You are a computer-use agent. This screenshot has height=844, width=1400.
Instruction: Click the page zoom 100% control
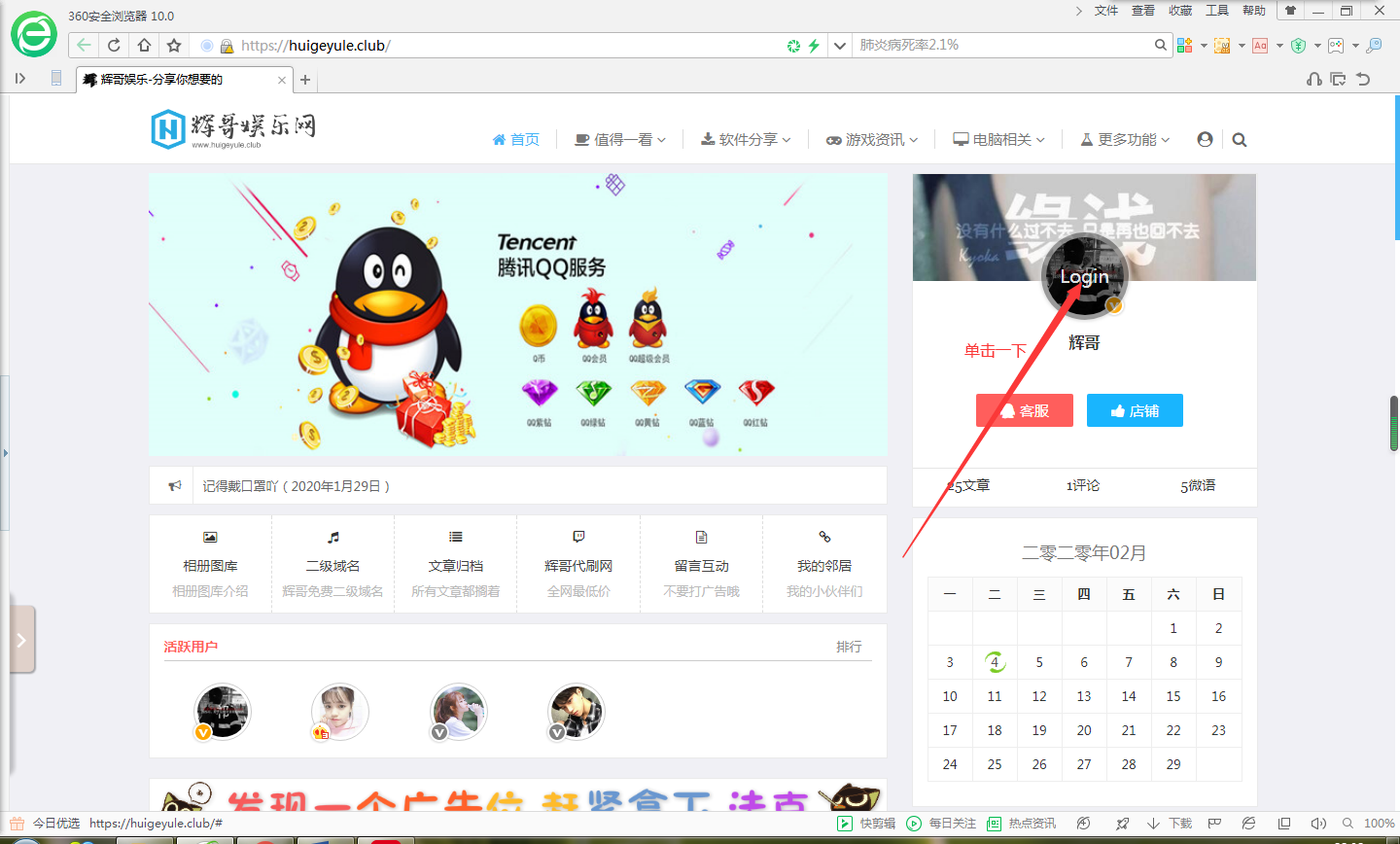(x=1370, y=824)
